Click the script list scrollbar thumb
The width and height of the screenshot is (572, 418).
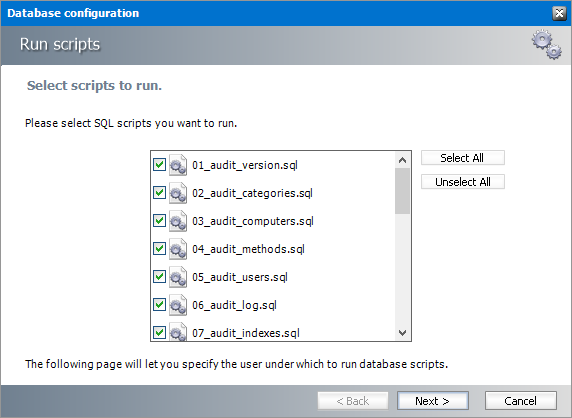[x=402, y=191]
